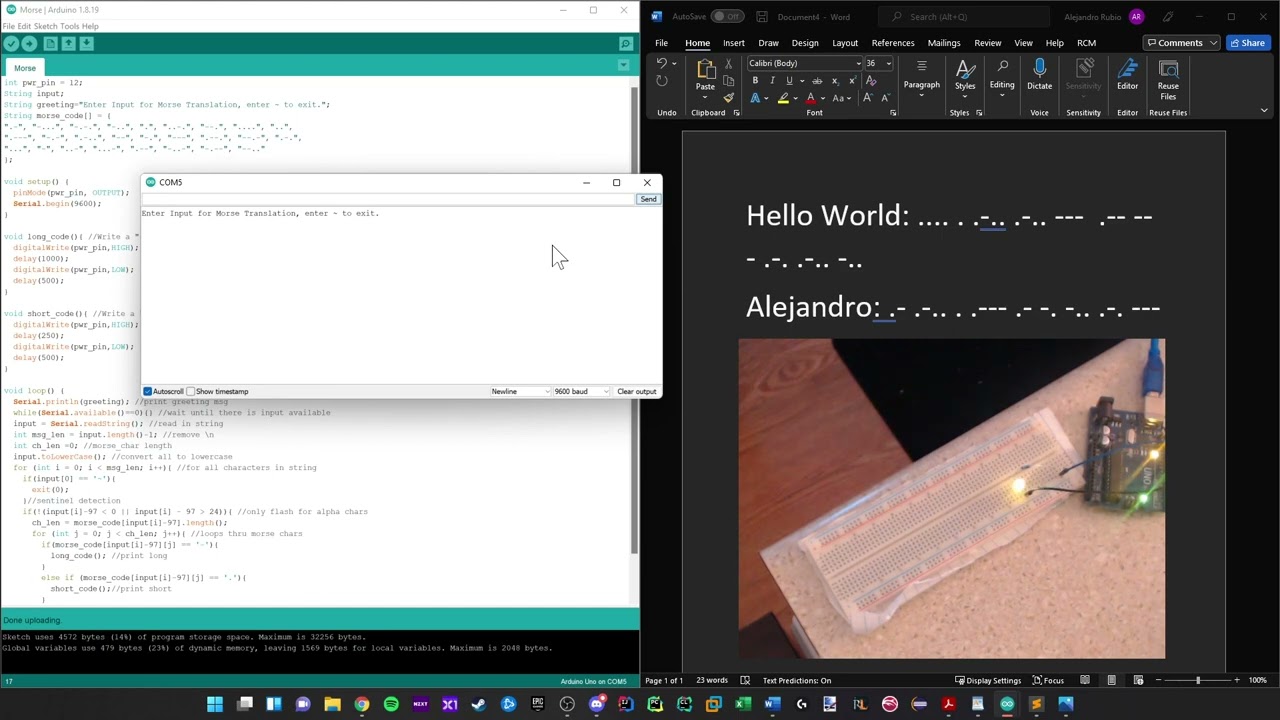Click the Share button in Word
The height and width of the screenshot is (720, 1280).
(1247, 43)
